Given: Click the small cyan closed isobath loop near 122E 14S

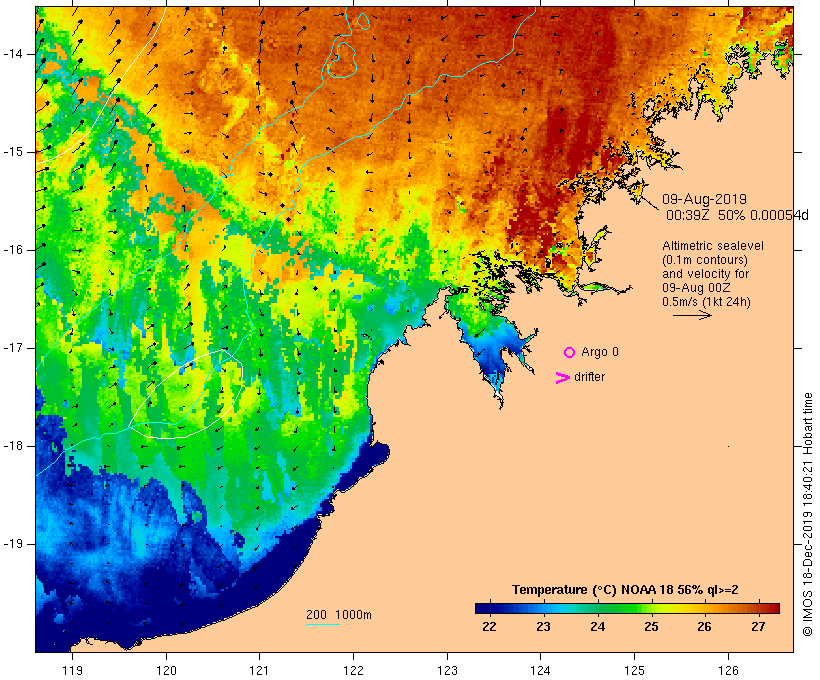Looking at the screenshot, I should (342, 60).
